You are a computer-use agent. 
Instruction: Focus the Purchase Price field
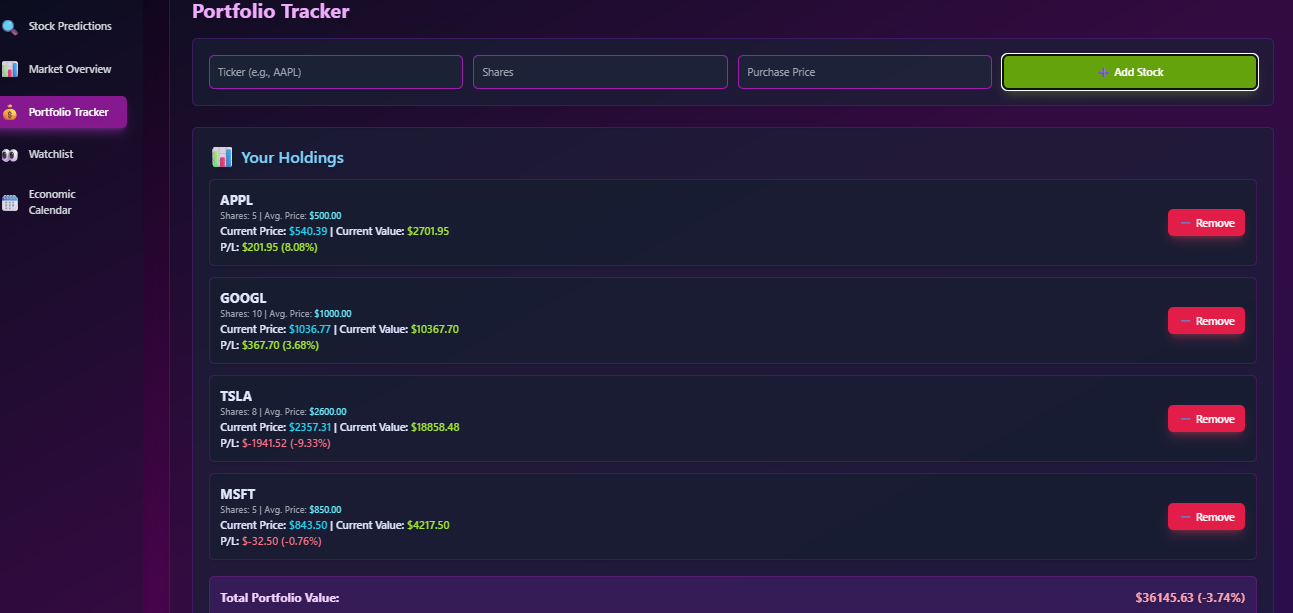864,71
